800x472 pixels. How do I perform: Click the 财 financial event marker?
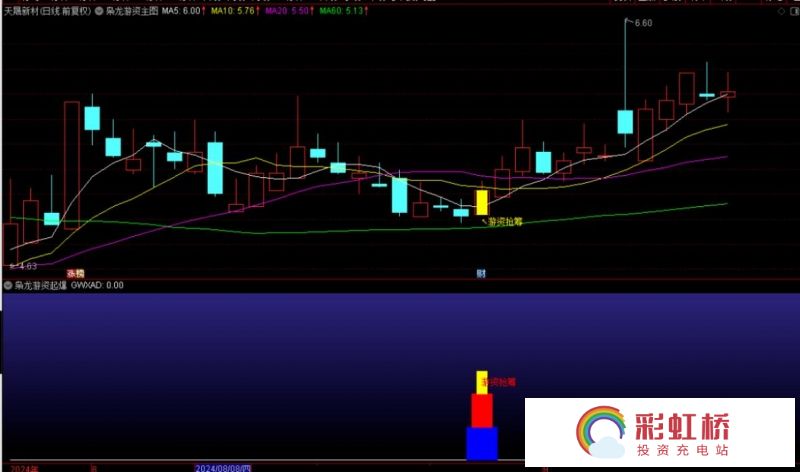point(481,273)
